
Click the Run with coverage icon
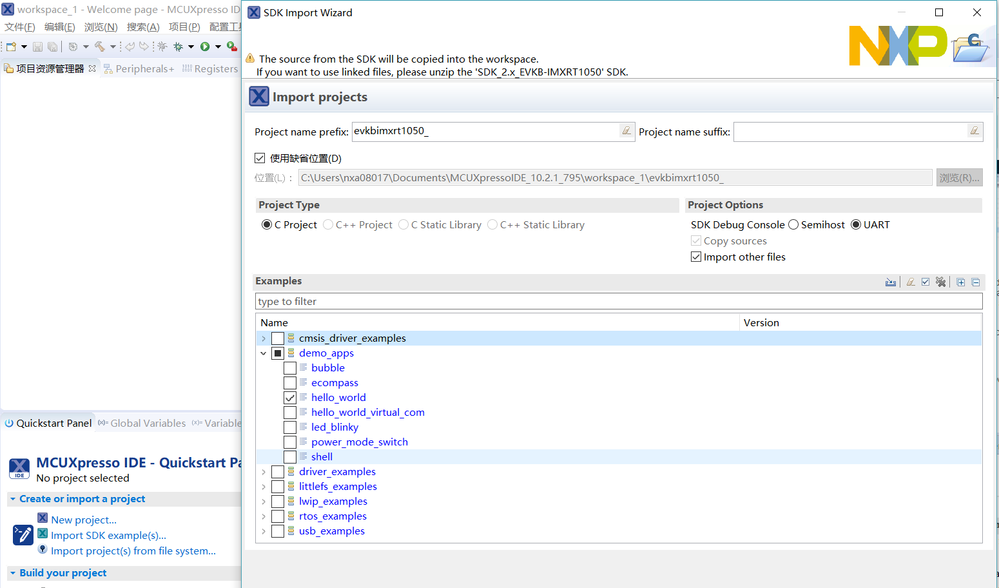point(232,47)
